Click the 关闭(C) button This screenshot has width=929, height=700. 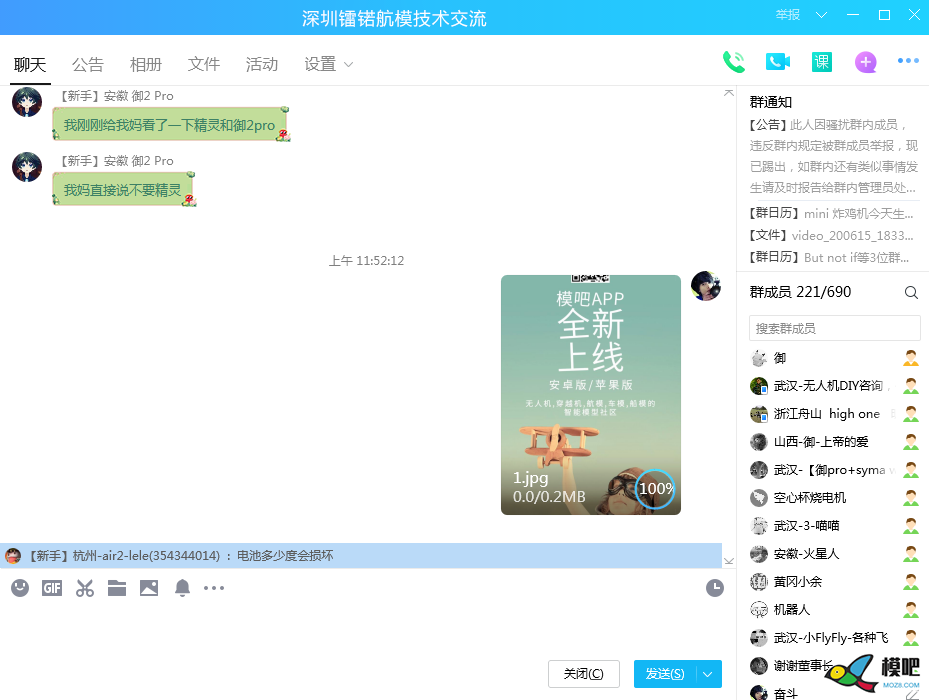(x=584, y=674)
